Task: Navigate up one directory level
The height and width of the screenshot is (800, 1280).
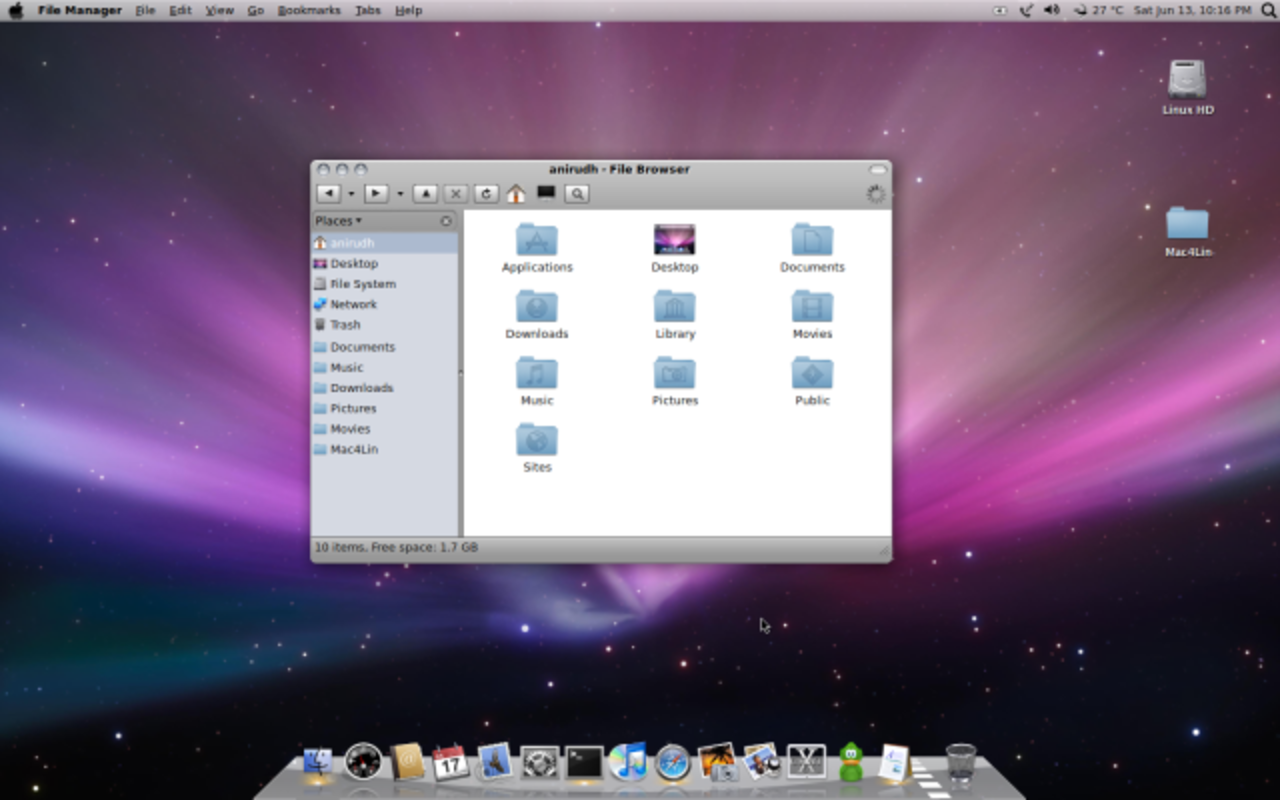Action: pyautogui.click(x=425, y=193)
